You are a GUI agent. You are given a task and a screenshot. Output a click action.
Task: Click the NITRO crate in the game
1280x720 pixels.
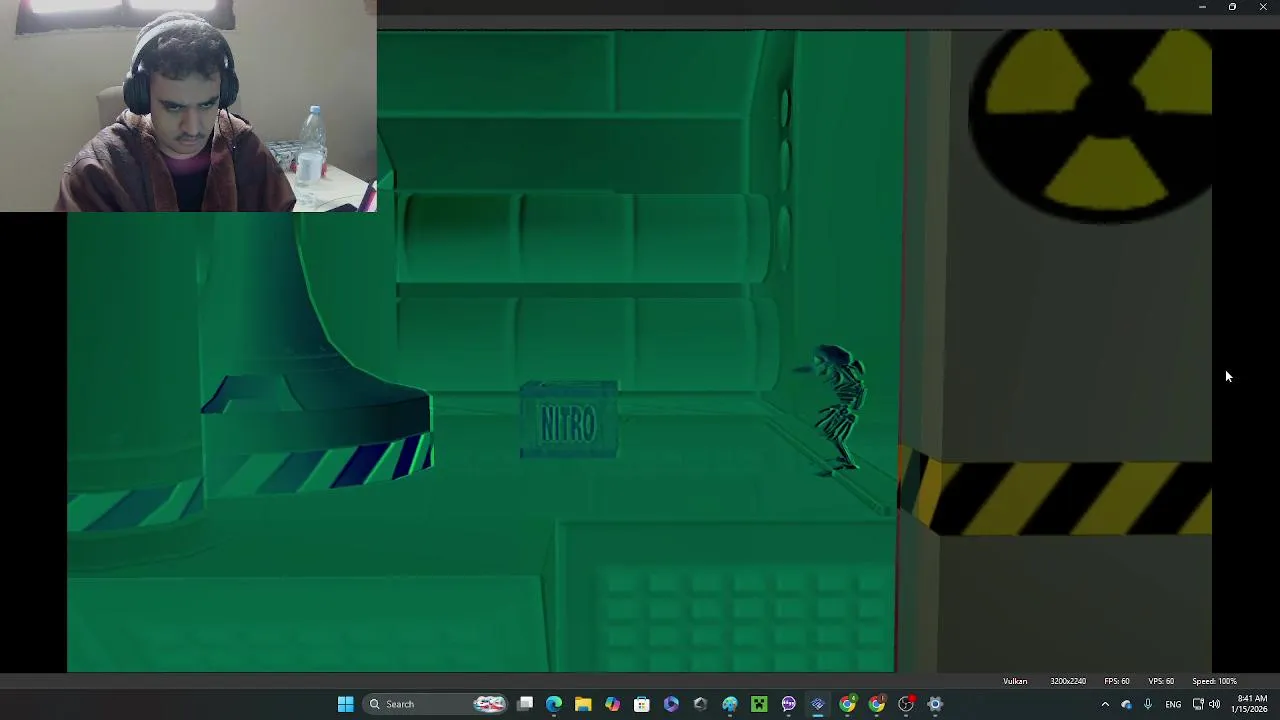coord(569,421)
